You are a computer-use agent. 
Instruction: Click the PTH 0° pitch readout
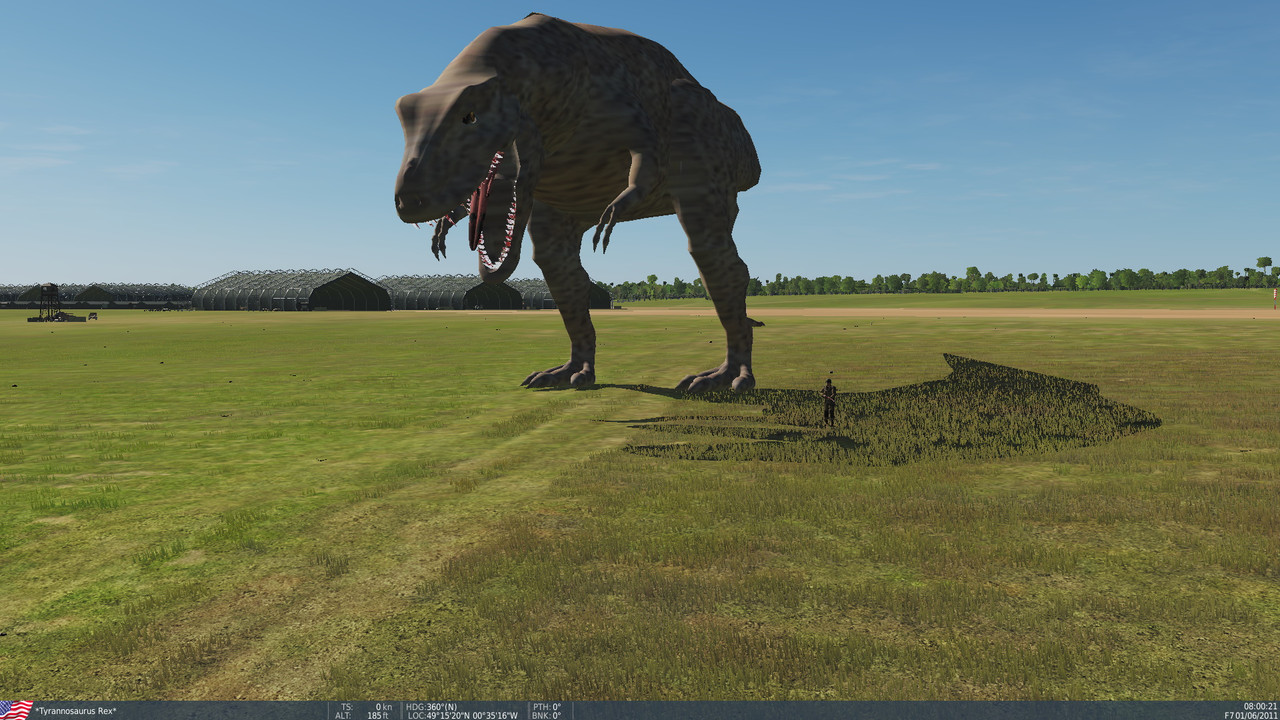tap(547, 706)
